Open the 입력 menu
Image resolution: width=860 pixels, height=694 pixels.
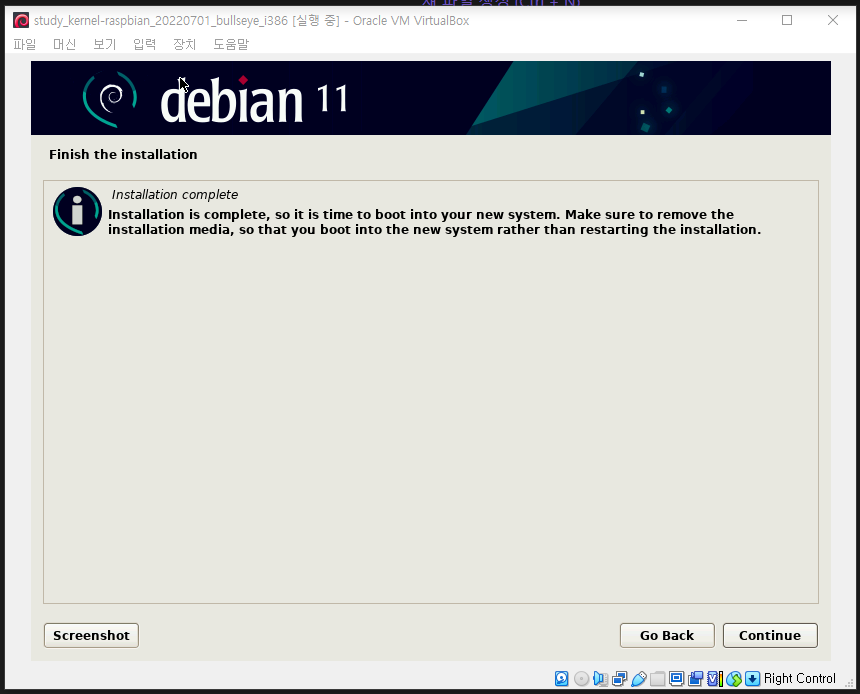pos(144,44)
